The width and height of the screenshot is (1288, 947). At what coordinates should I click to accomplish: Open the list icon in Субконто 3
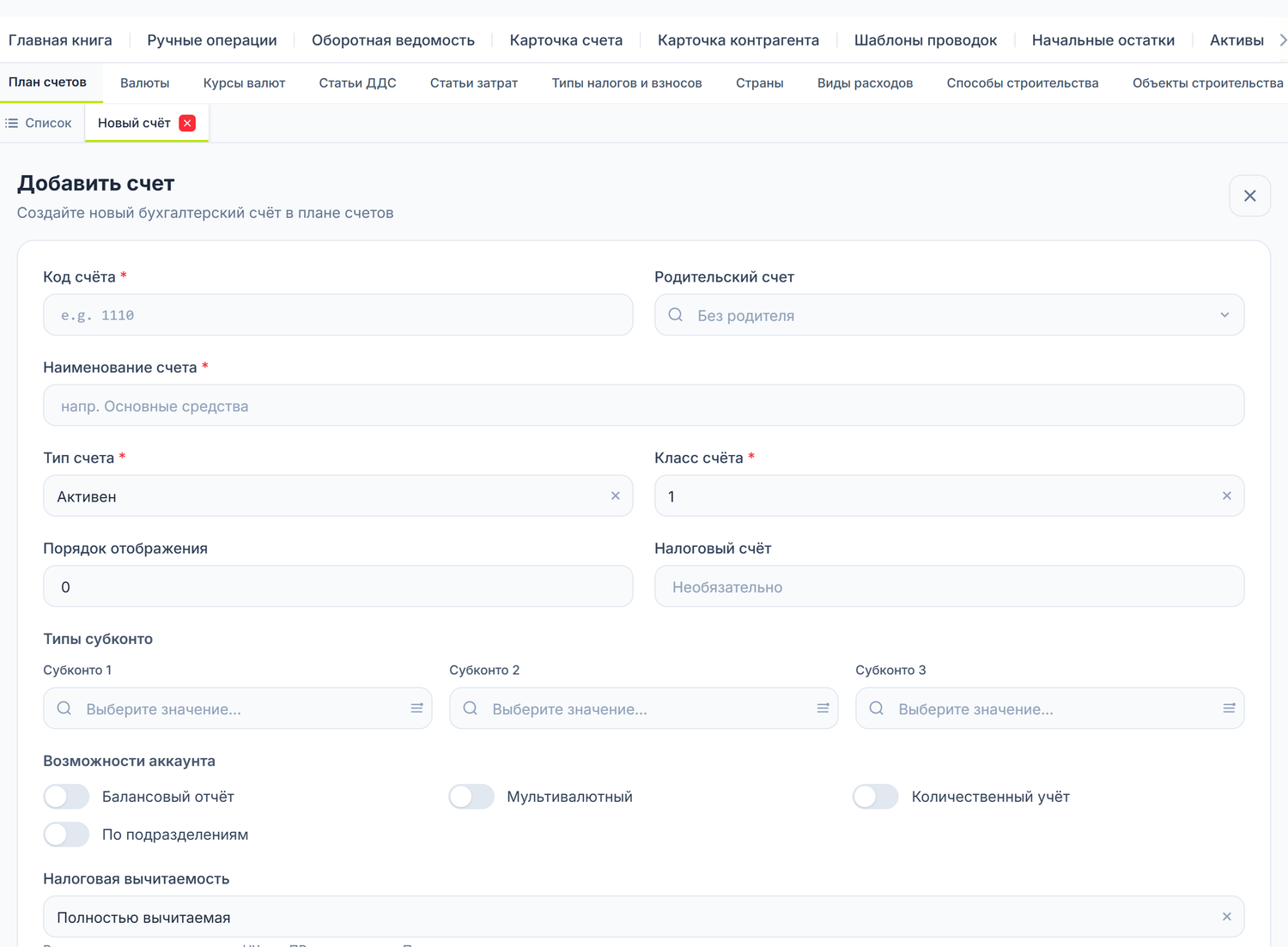pos(1229,708)
